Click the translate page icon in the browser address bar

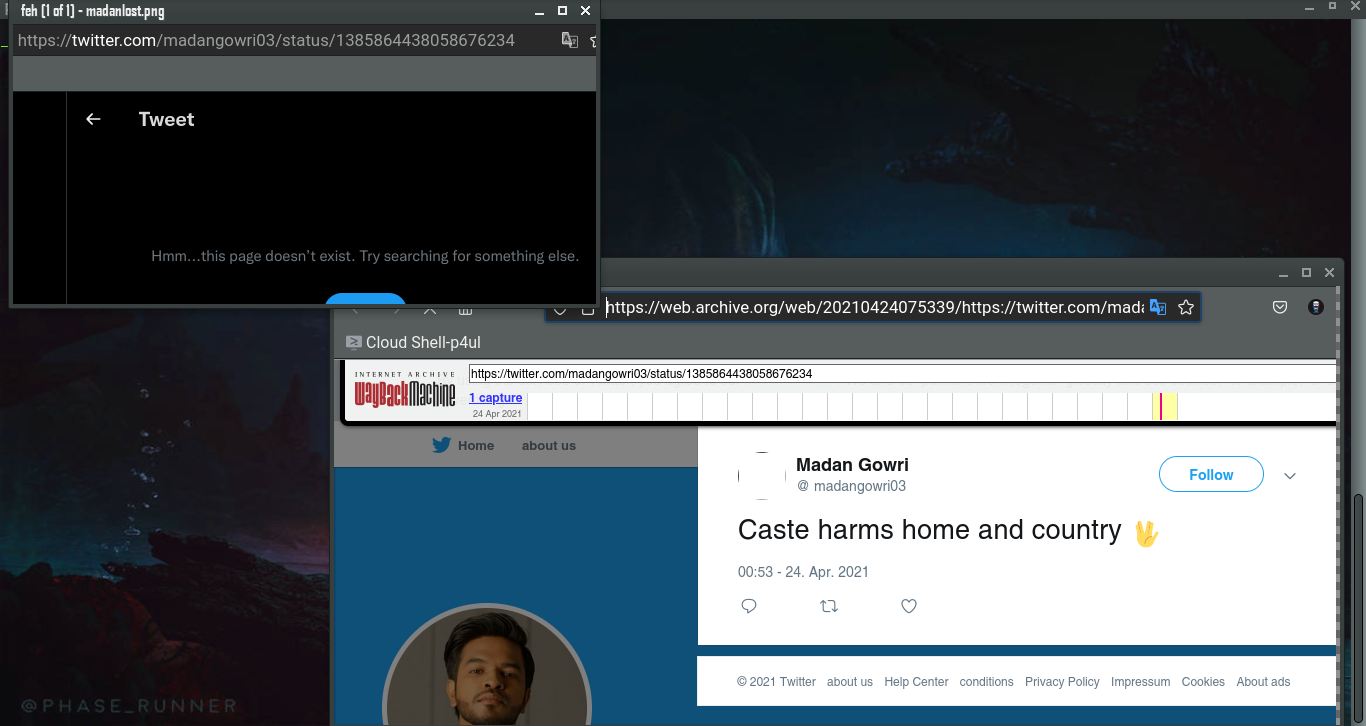[x=1158, y=307]
